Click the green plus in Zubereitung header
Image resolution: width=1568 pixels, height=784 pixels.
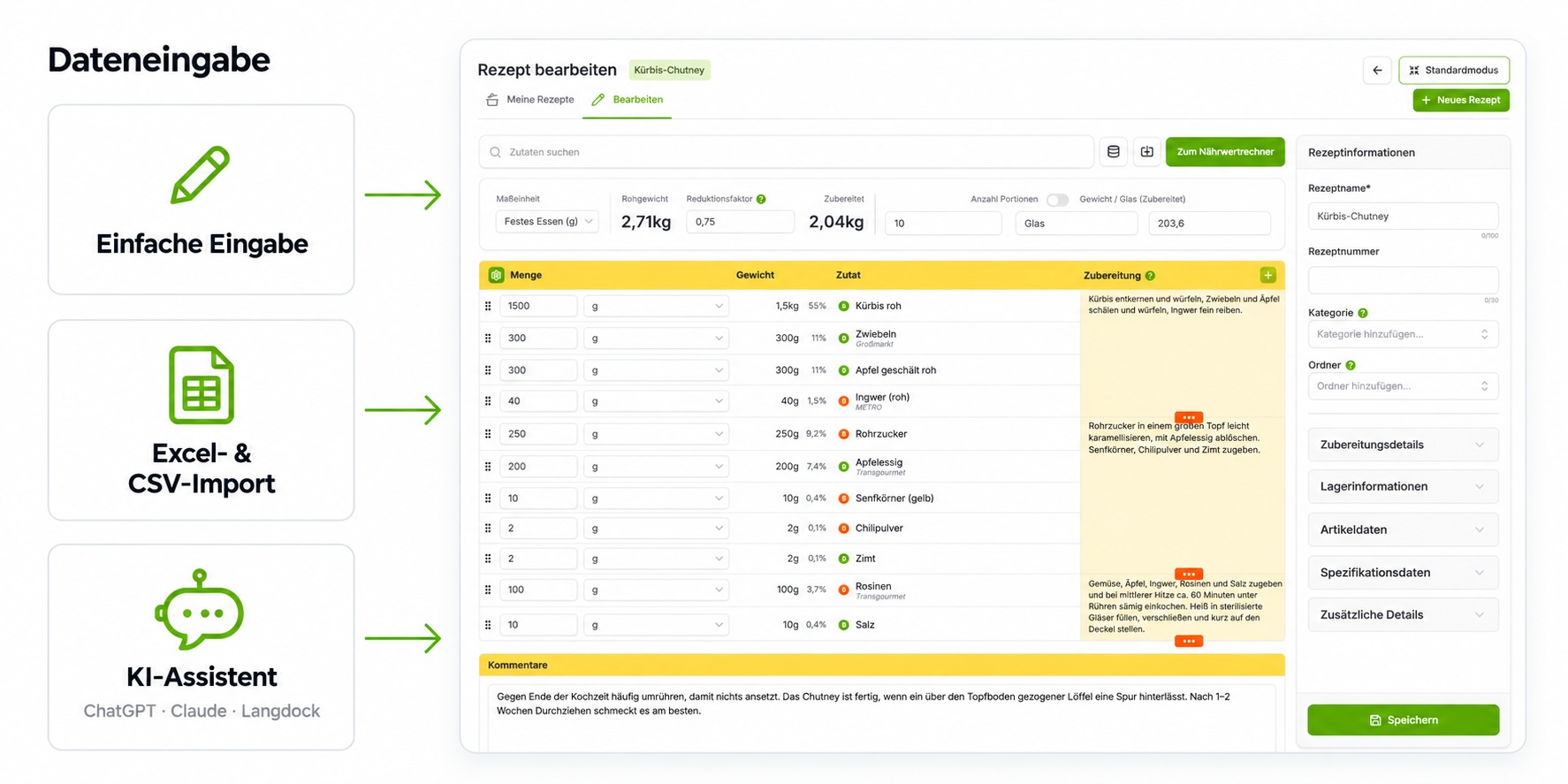pyautogui.click(x=1267, y=275)
